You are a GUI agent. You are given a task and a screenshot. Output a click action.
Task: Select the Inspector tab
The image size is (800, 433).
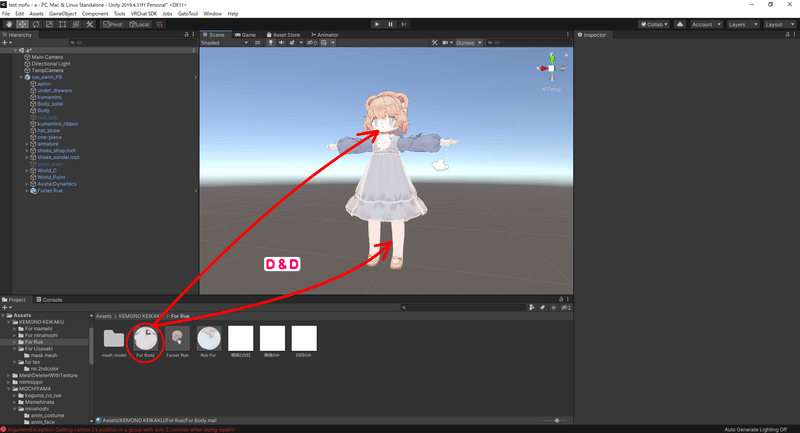pyautogui.click(x=592, y=35)
